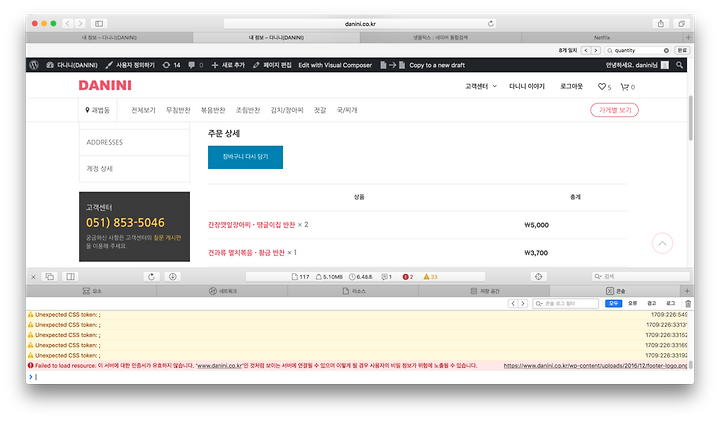This screenshot has height=421, width=720.
Task: Go to previous find match
Action: tap(585, 51)
